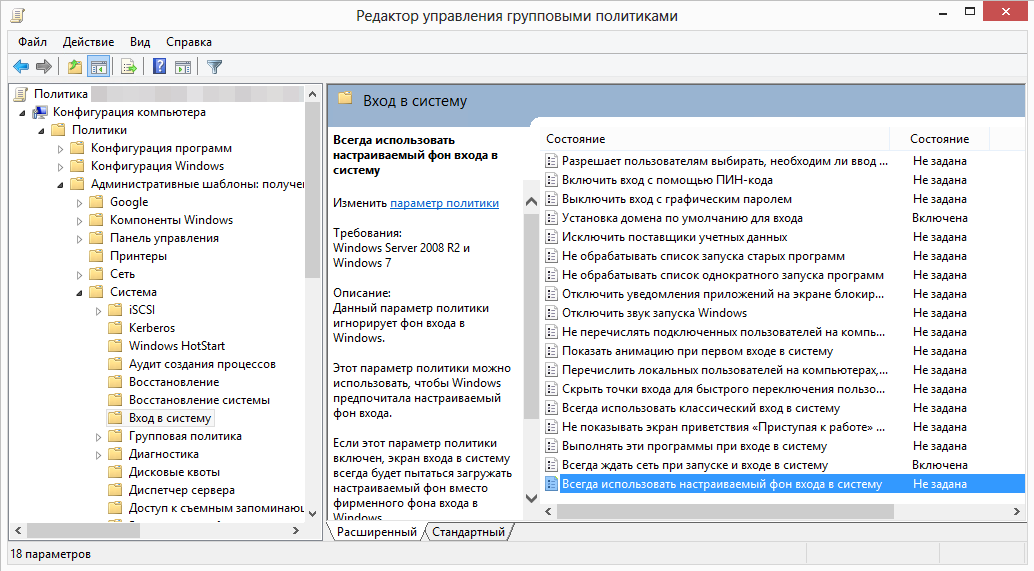Click the Forward arrow toolbar icon

coord(43,67)
